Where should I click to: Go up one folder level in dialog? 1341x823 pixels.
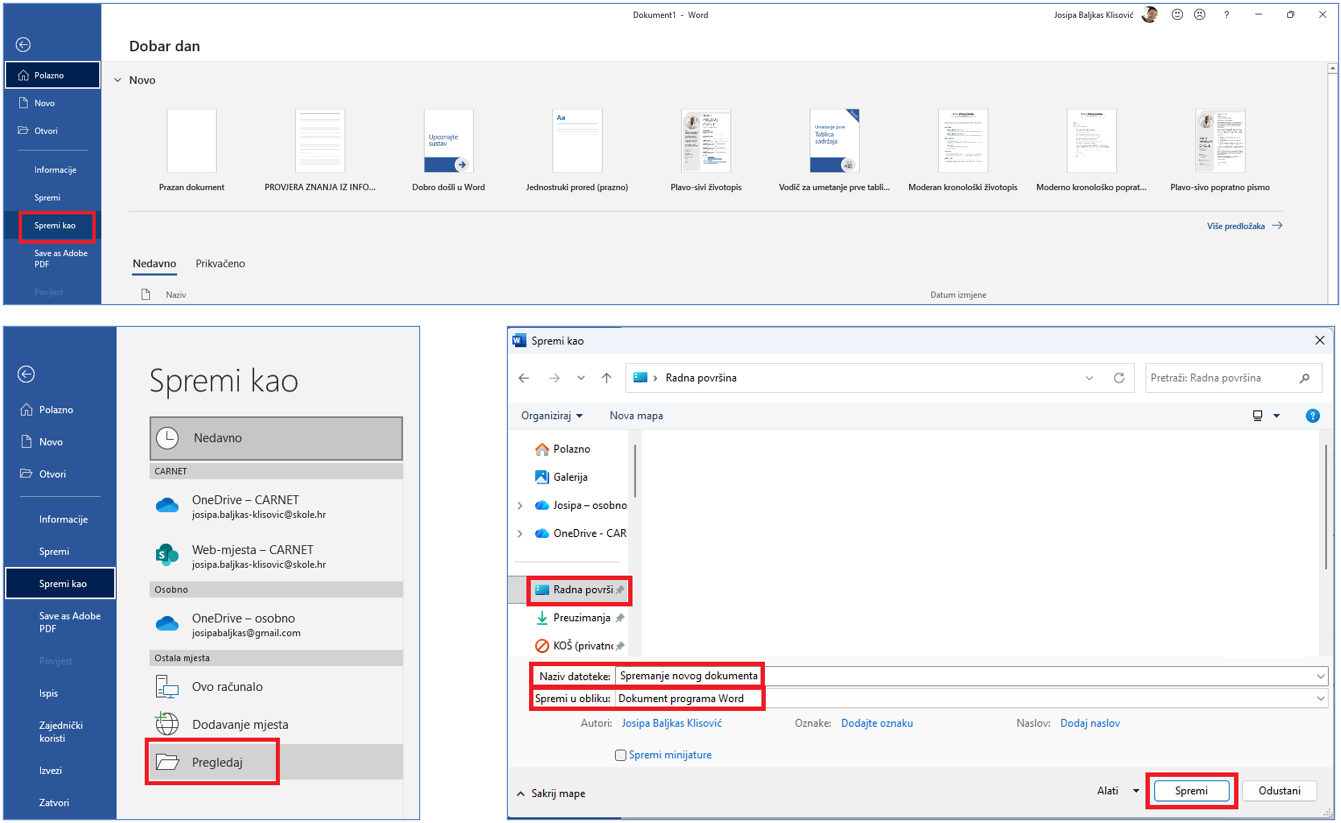[x=607, y=378]
